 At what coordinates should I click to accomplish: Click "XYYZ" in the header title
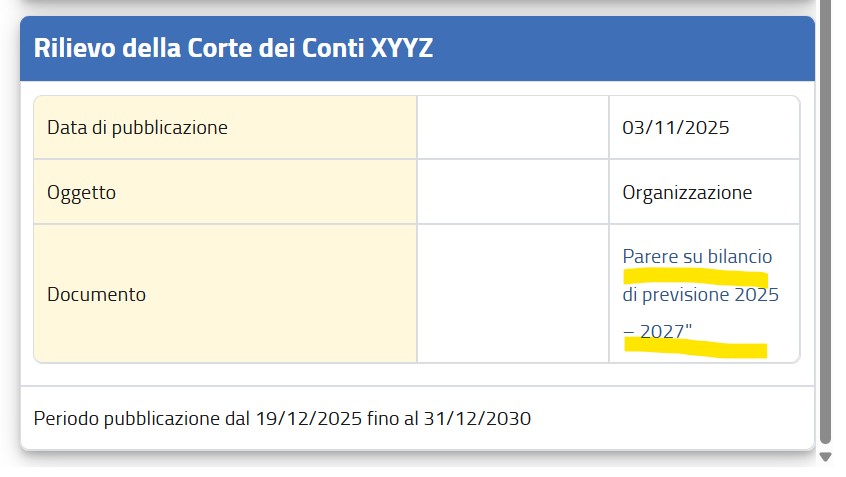[x=401, y=48]
